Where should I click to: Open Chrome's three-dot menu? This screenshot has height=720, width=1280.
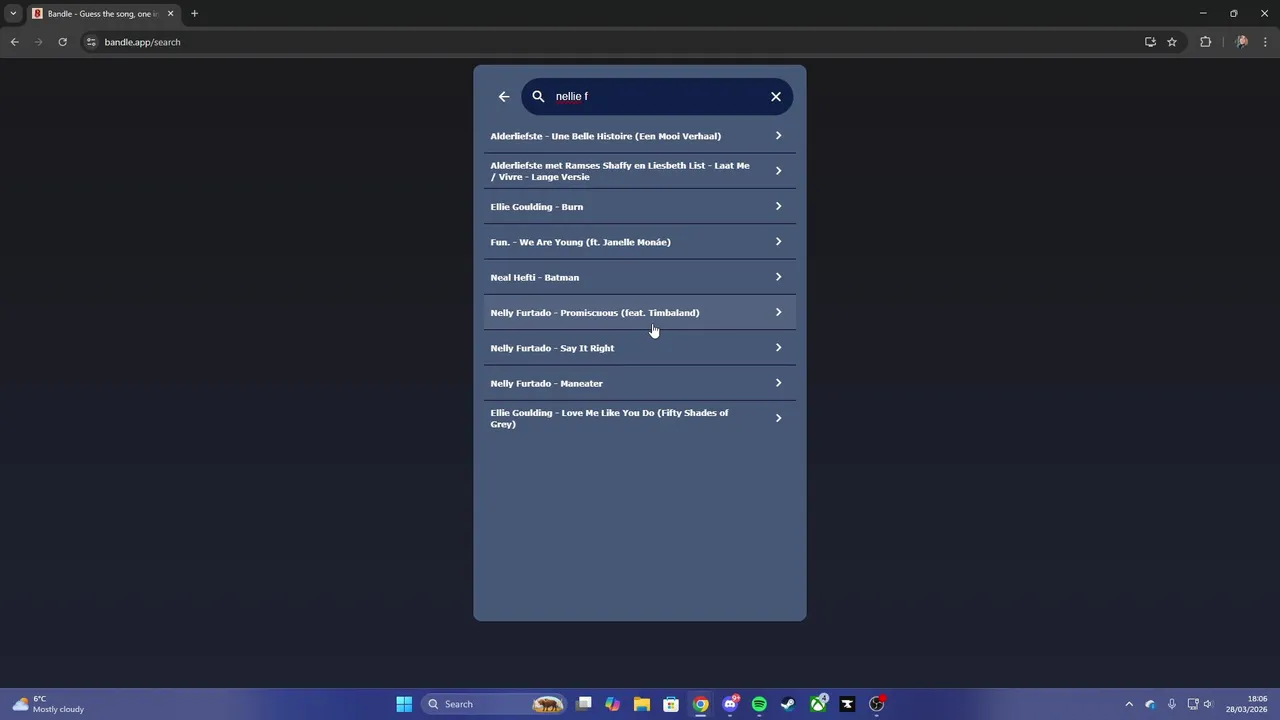coord(1266,42)
